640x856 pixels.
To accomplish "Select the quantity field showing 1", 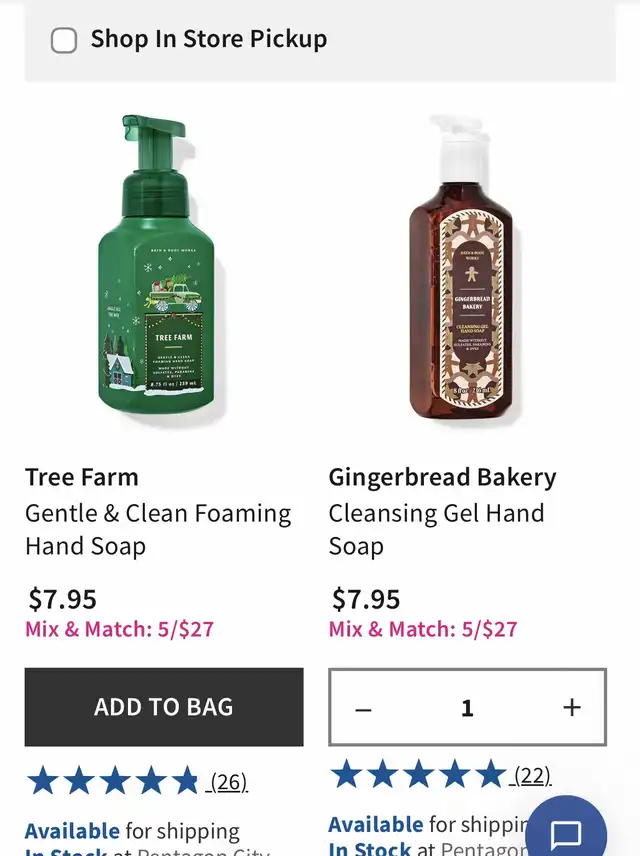I will point(467,708).
